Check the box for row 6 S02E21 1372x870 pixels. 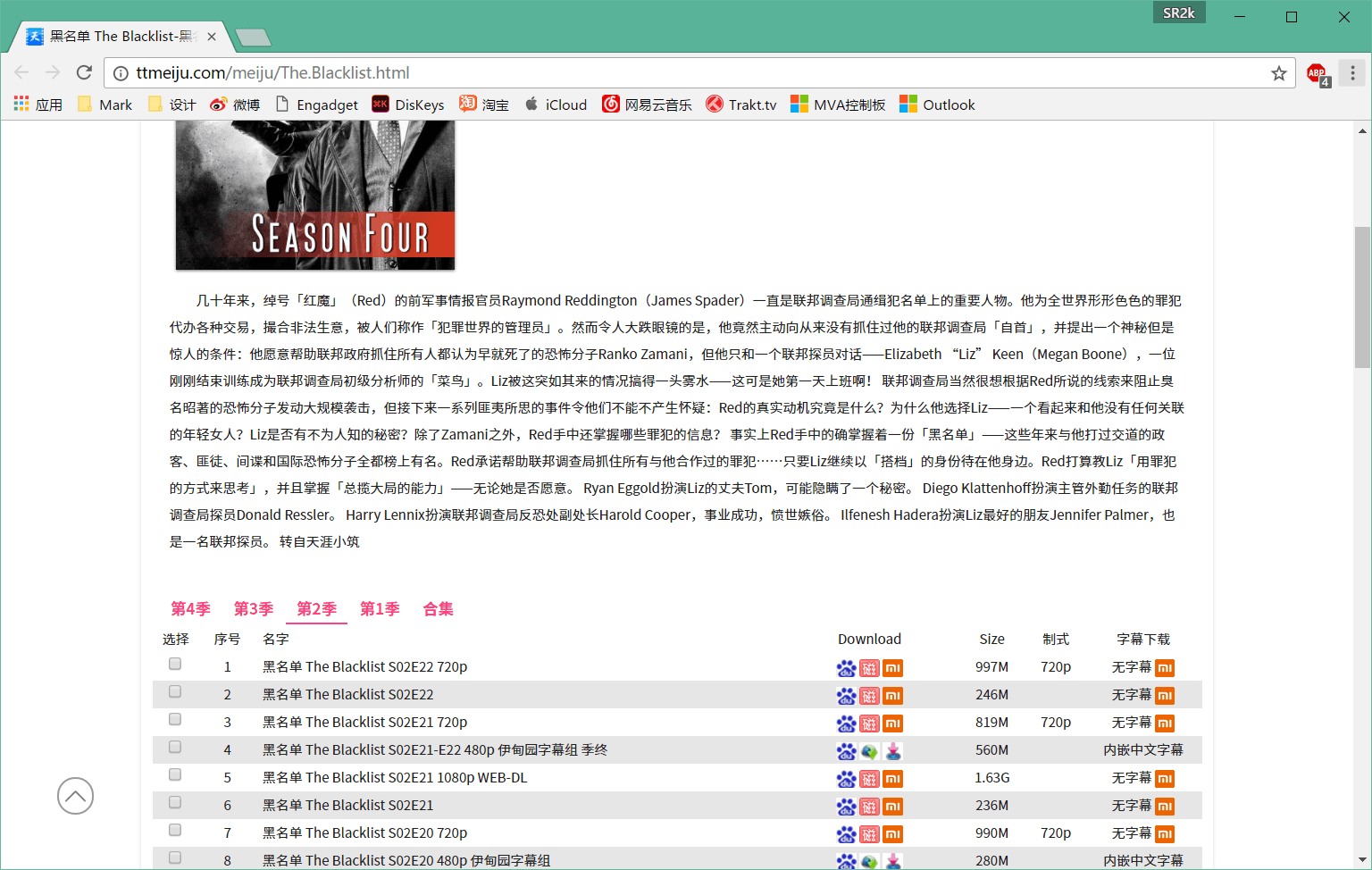(x=175, y=802)
